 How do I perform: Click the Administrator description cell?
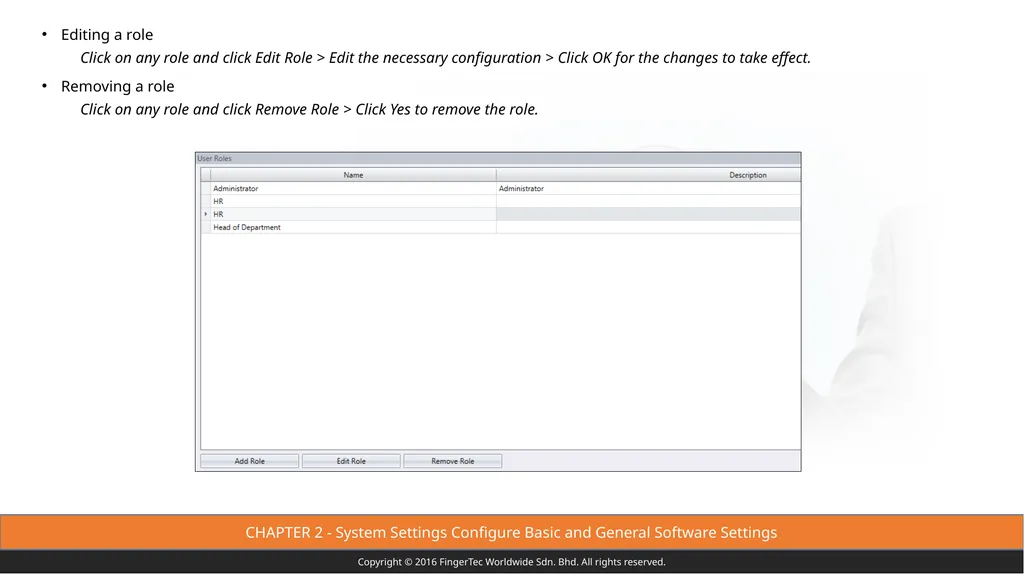tap(648, 188)
